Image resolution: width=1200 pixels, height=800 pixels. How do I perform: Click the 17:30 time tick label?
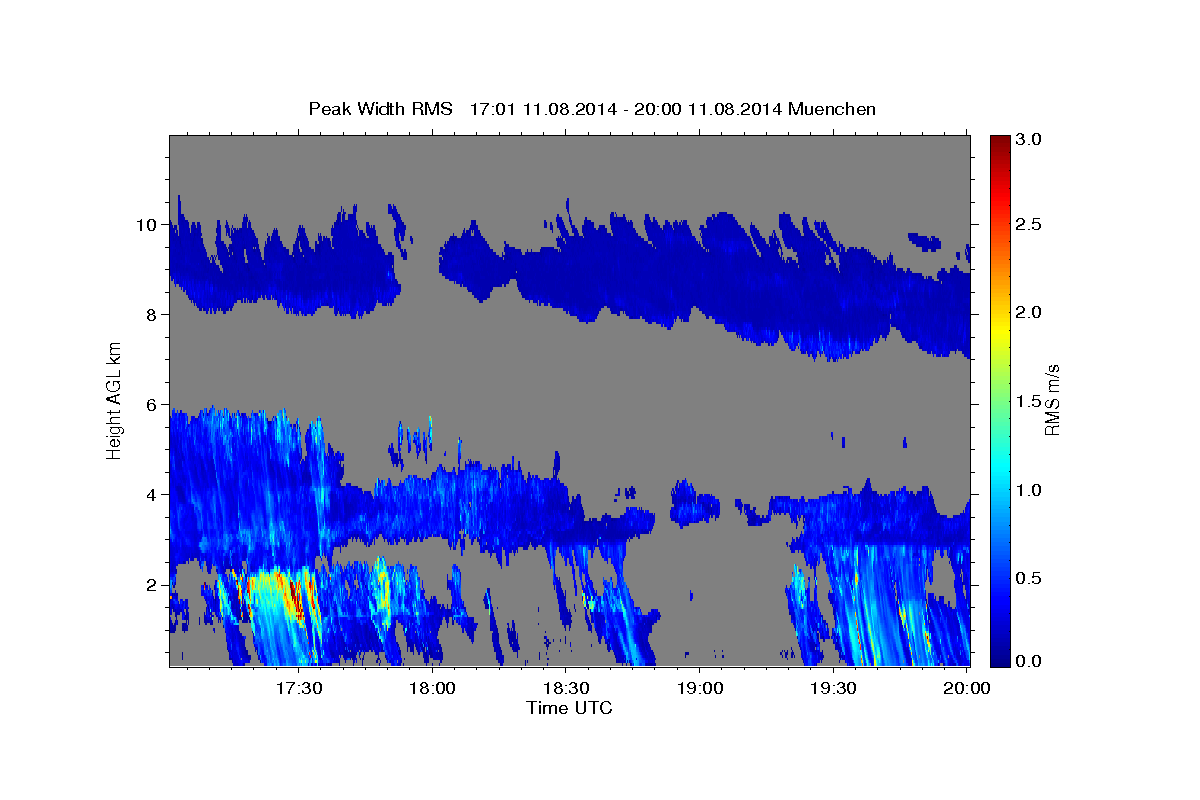tap(299, 689)
